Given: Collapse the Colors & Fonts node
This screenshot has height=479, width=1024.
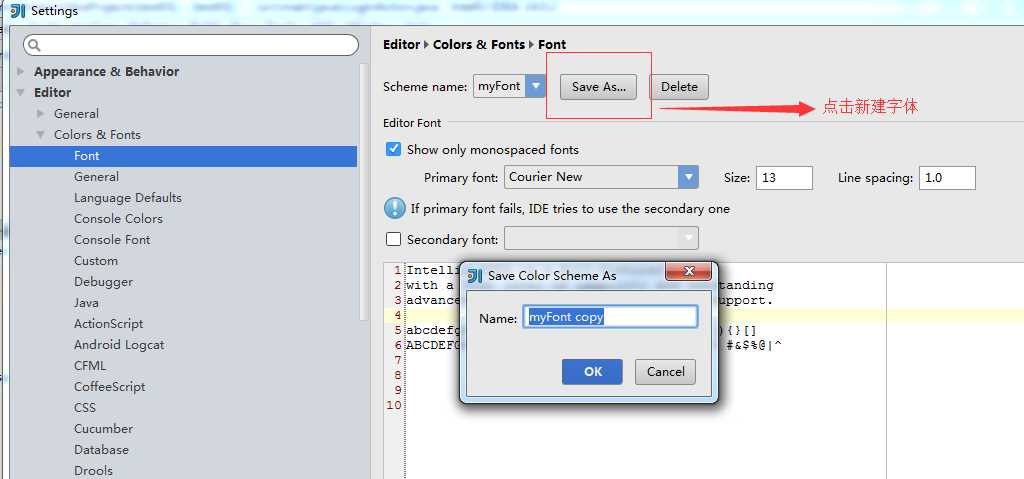Looking at the screenshot, I should [x=40, y=134].
